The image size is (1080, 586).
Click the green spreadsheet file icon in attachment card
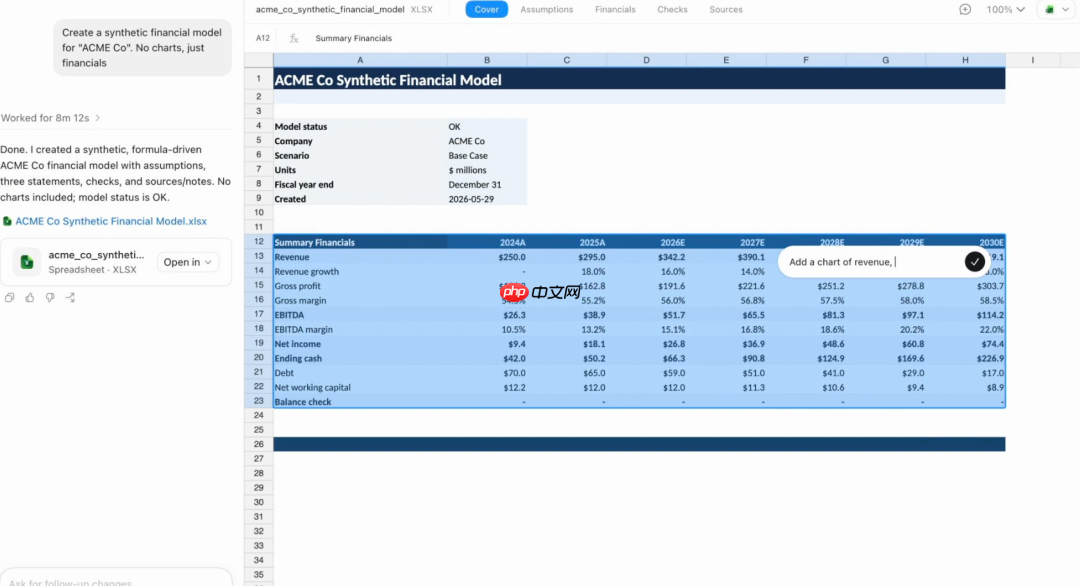tap(27, 262)
